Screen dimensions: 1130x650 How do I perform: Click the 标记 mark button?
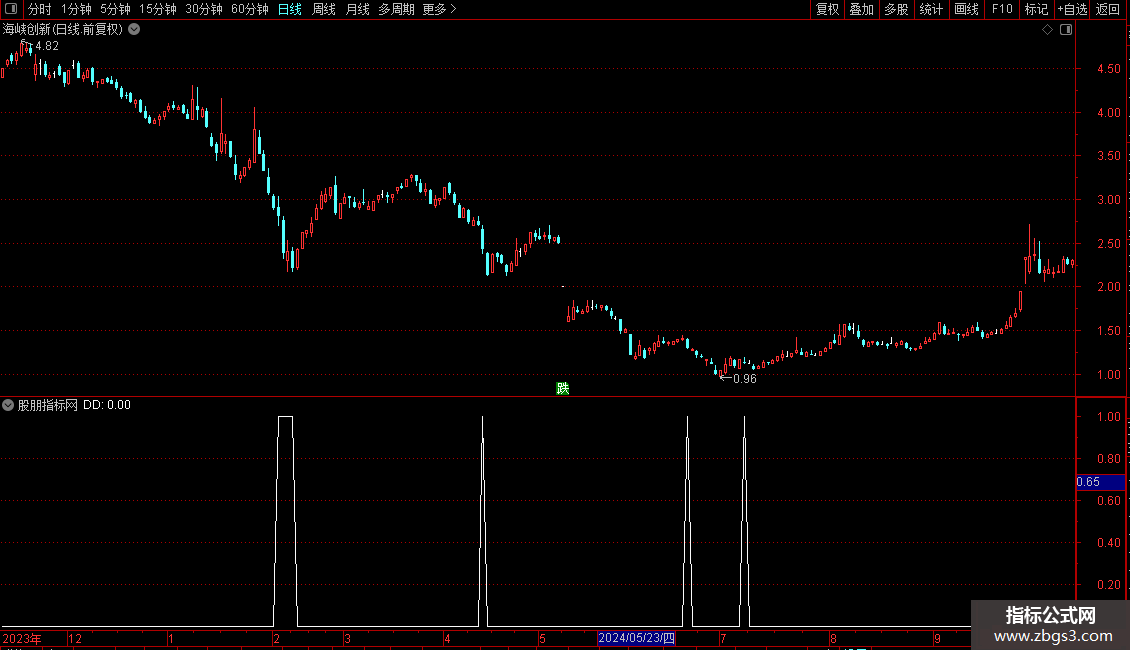(1036, 9)
